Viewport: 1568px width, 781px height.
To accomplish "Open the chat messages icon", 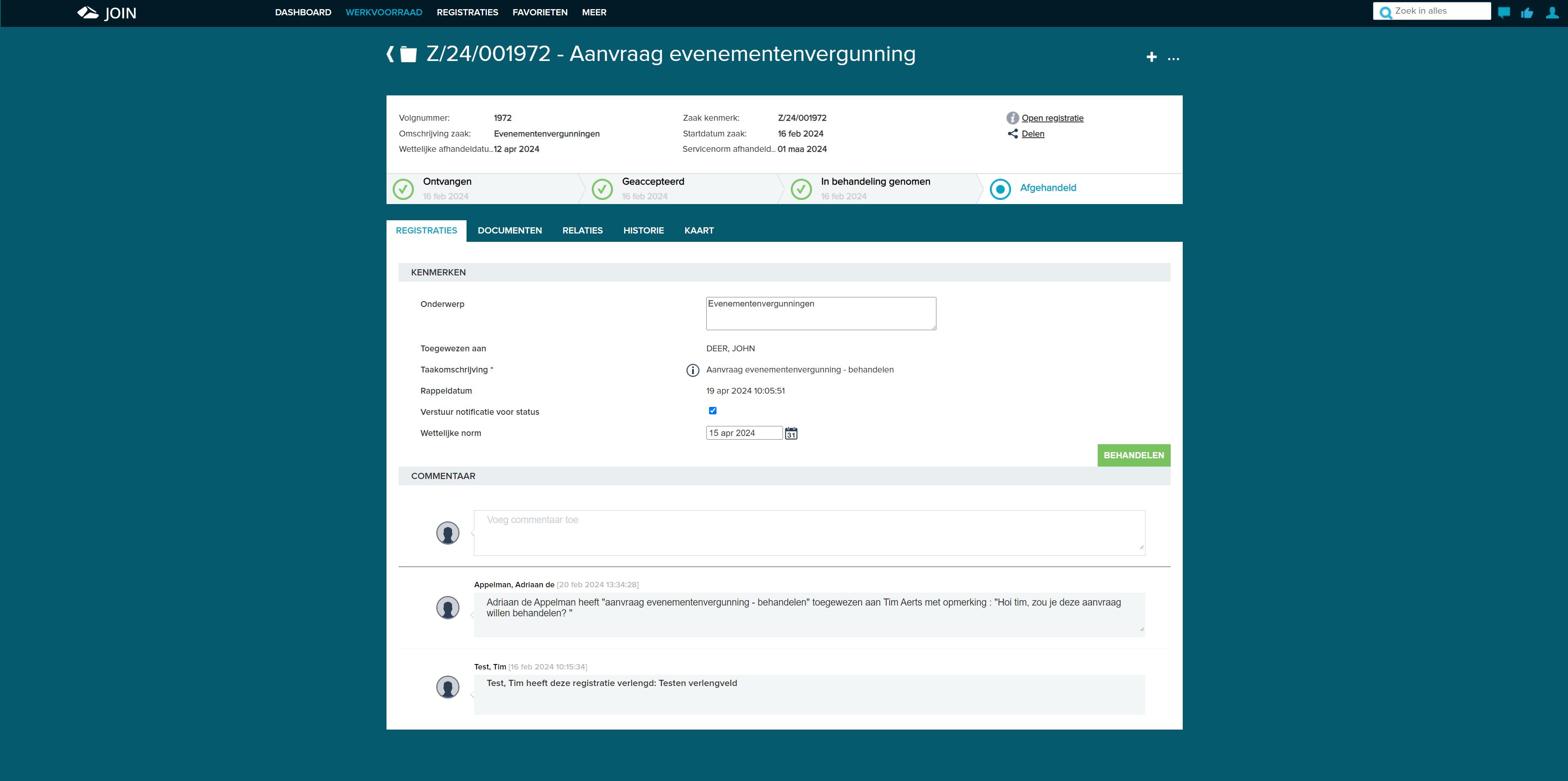I will [x=1503, y=12].
